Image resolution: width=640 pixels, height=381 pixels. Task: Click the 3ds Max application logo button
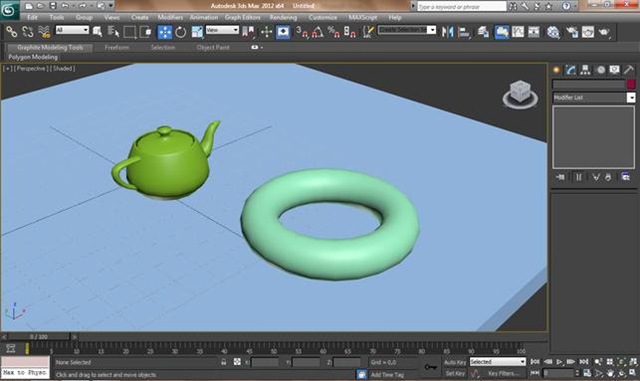tap(9, 10)
